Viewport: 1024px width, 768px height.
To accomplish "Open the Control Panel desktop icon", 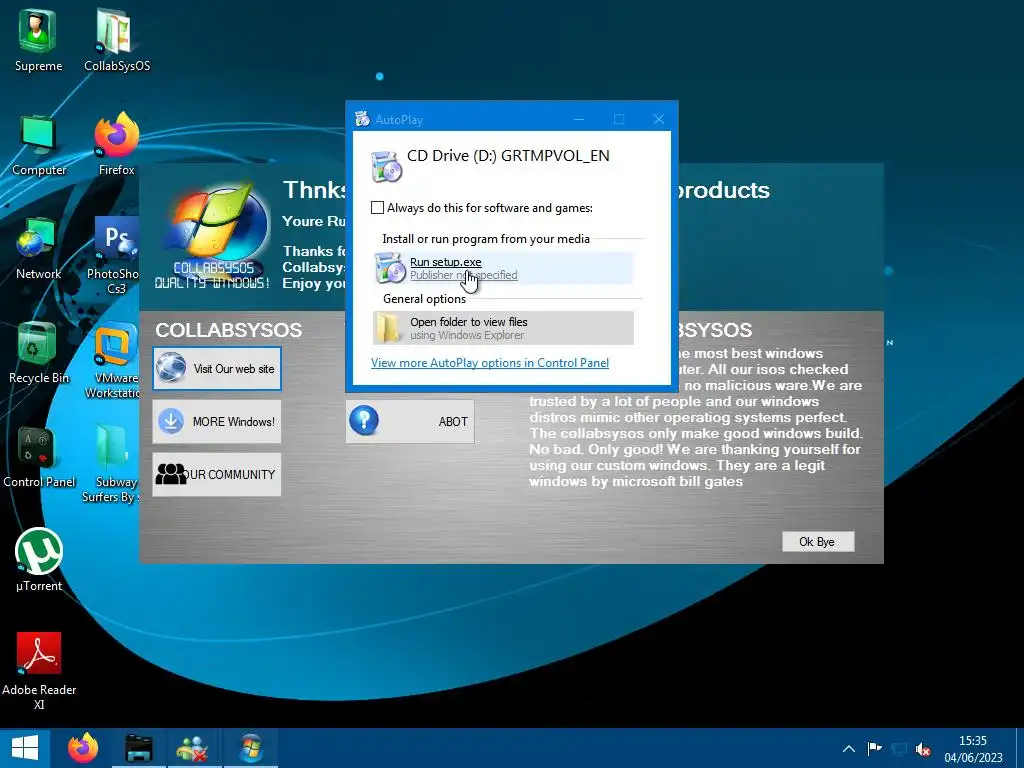I will tap(39, 457).
